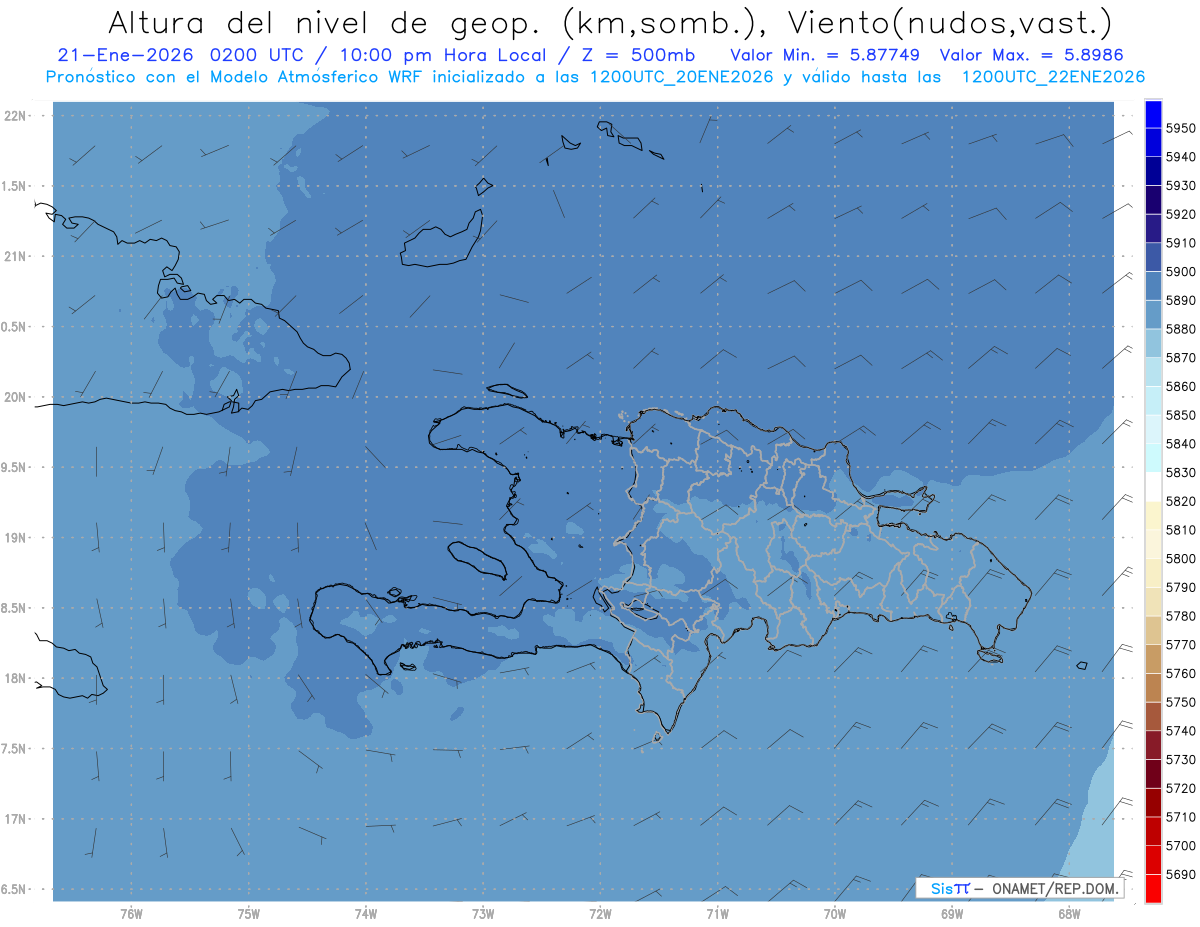Click 'Valor Max. = 5.8986' value

(1032, 56)
